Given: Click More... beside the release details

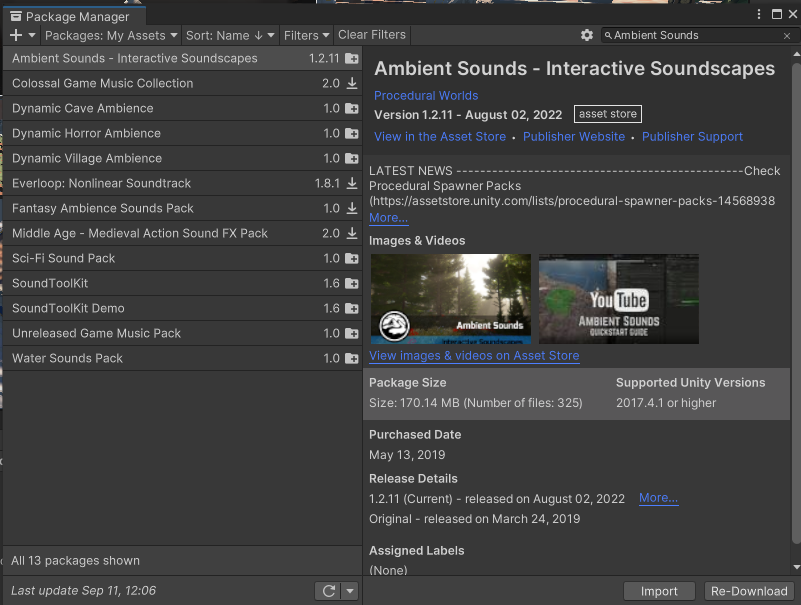Looking at the screenshot, I should [x=658, y=498].
